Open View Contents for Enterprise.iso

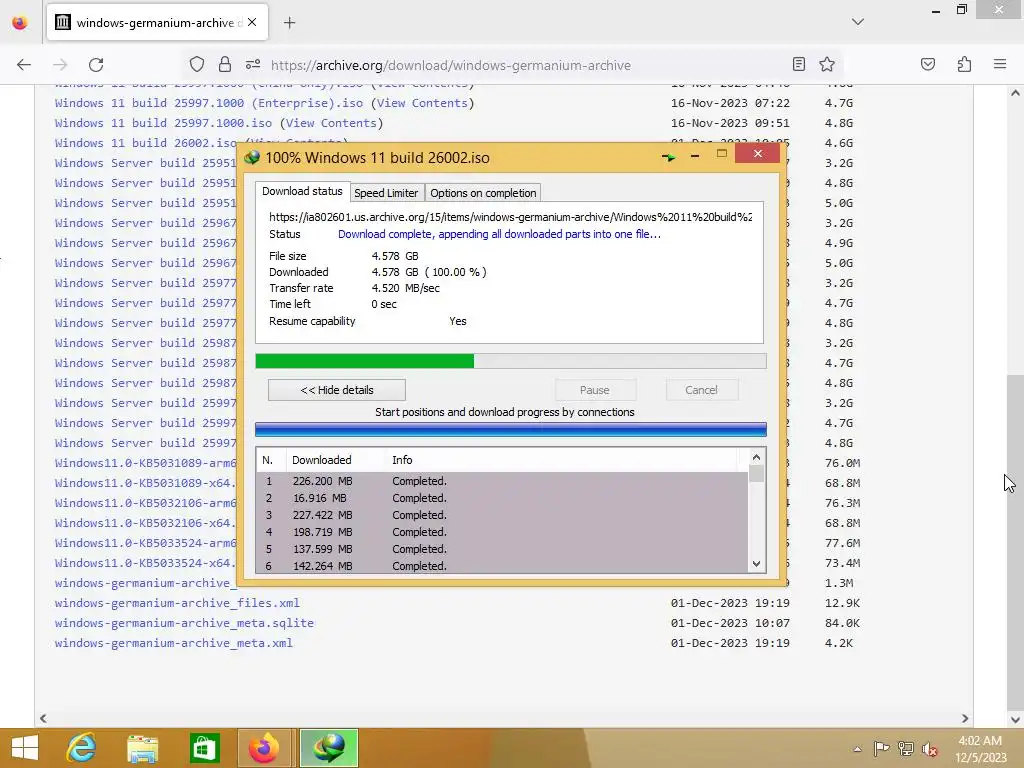423,103
